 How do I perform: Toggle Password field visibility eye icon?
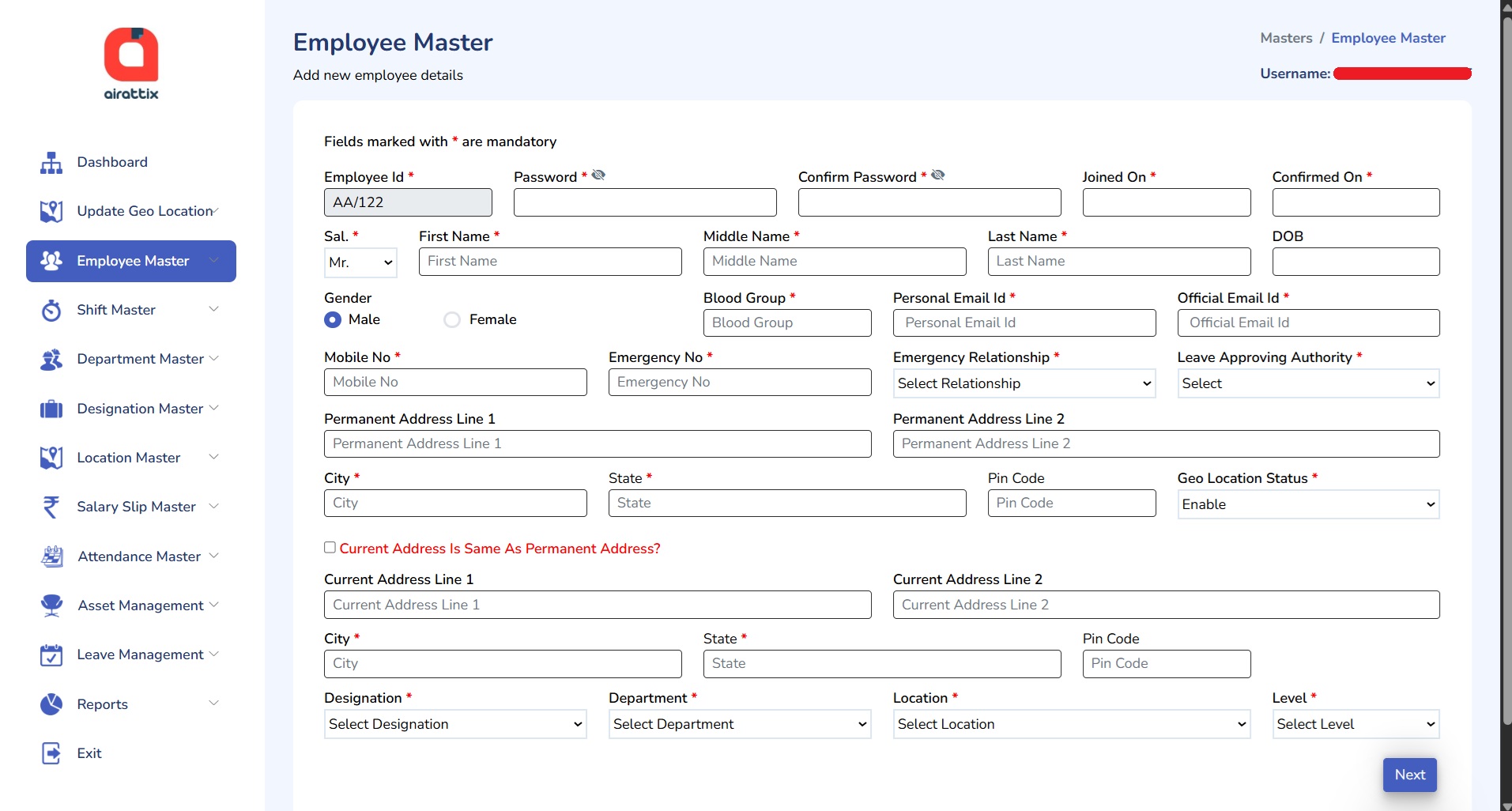point(598,175)
